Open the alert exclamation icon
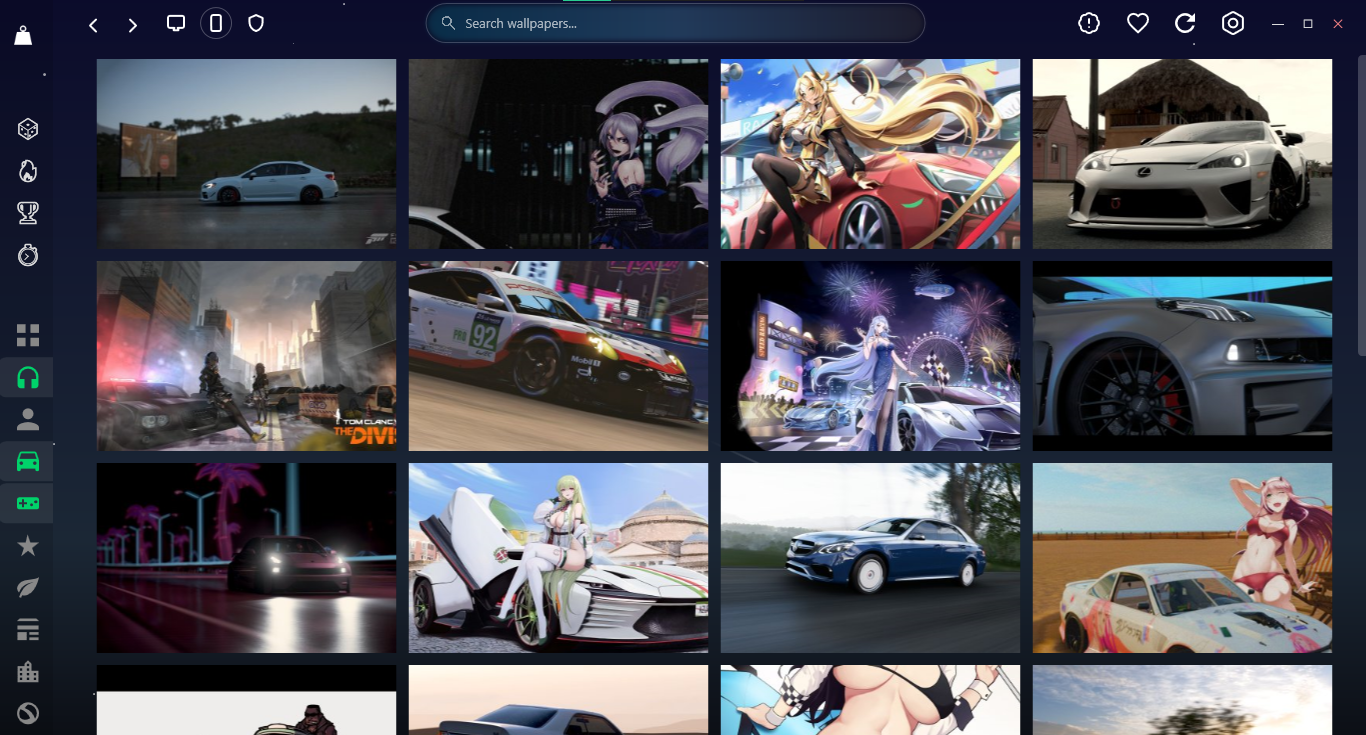This screenshot has height=735, width=1366. [x=1089, y=23]
